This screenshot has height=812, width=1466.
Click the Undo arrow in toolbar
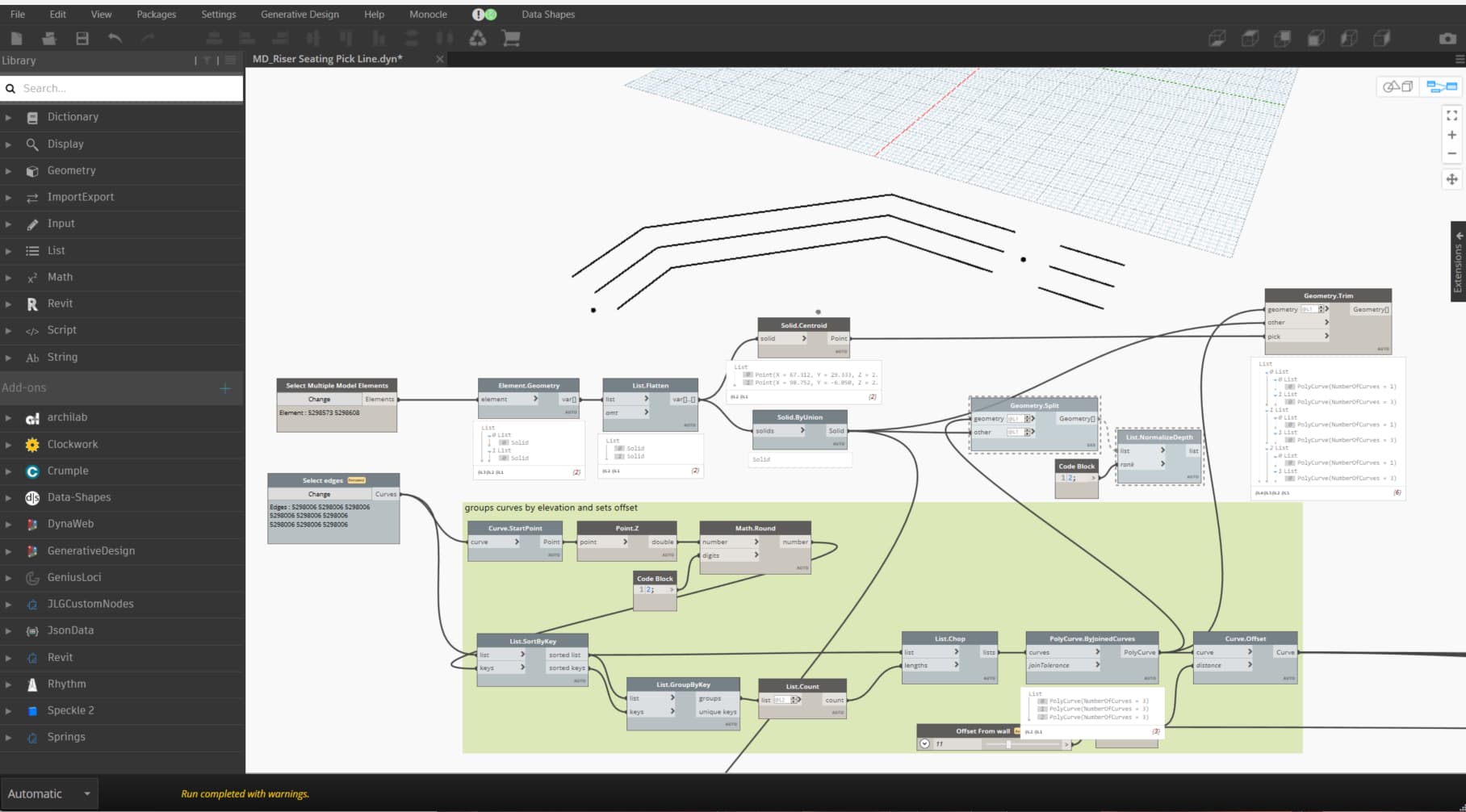(x=115, y=38)
